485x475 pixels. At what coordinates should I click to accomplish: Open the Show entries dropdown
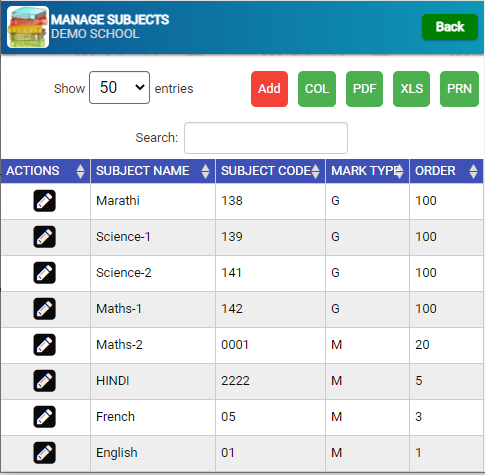(x=119, y=88)
